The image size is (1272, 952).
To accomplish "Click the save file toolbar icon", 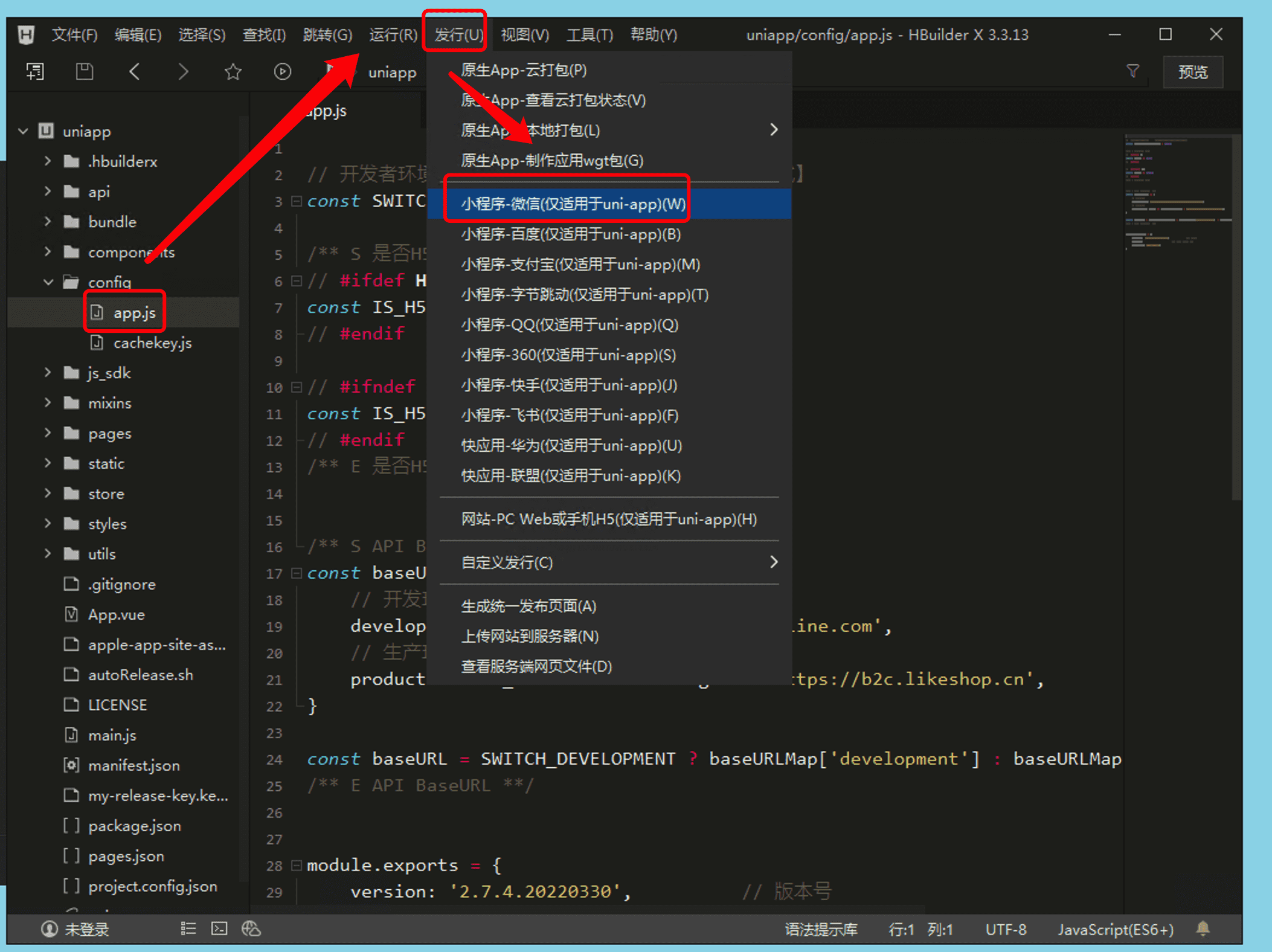I will [x=85, y=72].
